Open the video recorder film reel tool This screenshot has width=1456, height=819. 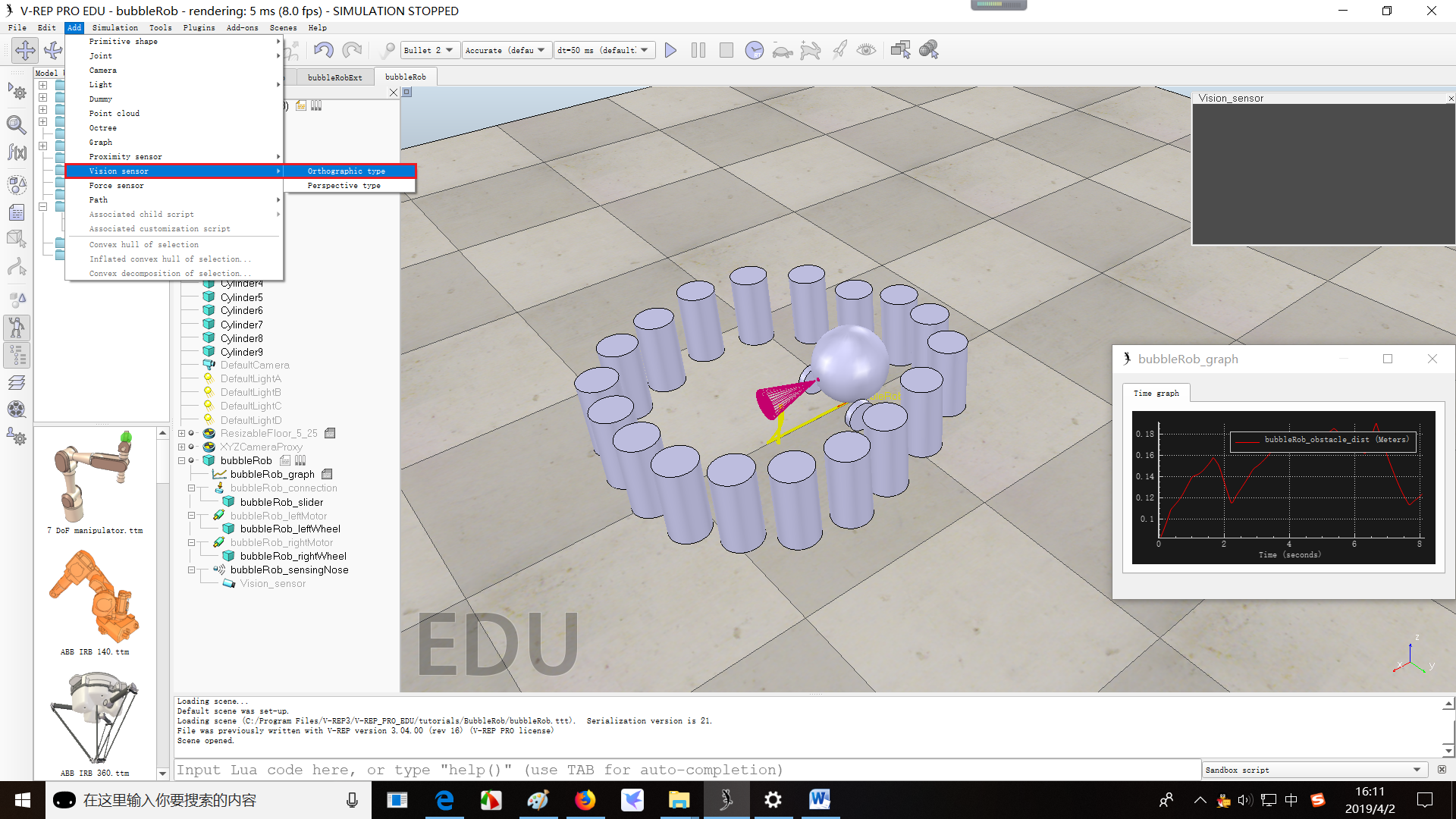coord(17,409)
